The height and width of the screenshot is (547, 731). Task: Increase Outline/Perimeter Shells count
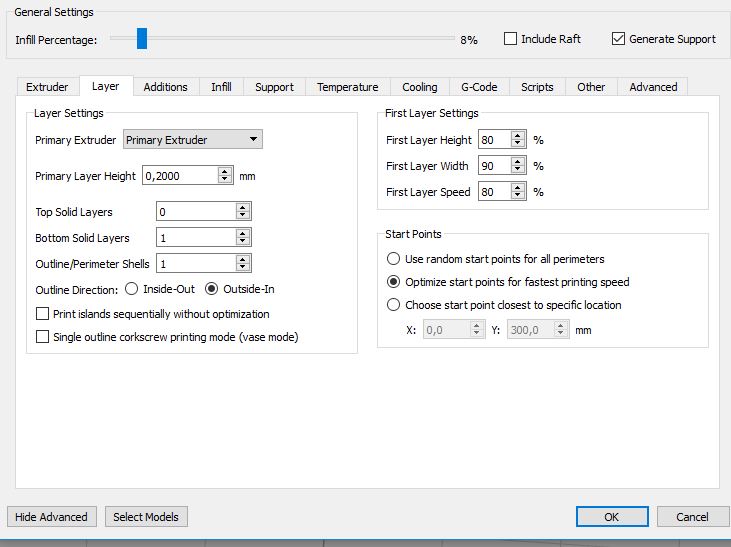pyautogui.click(x=243, y=259)
